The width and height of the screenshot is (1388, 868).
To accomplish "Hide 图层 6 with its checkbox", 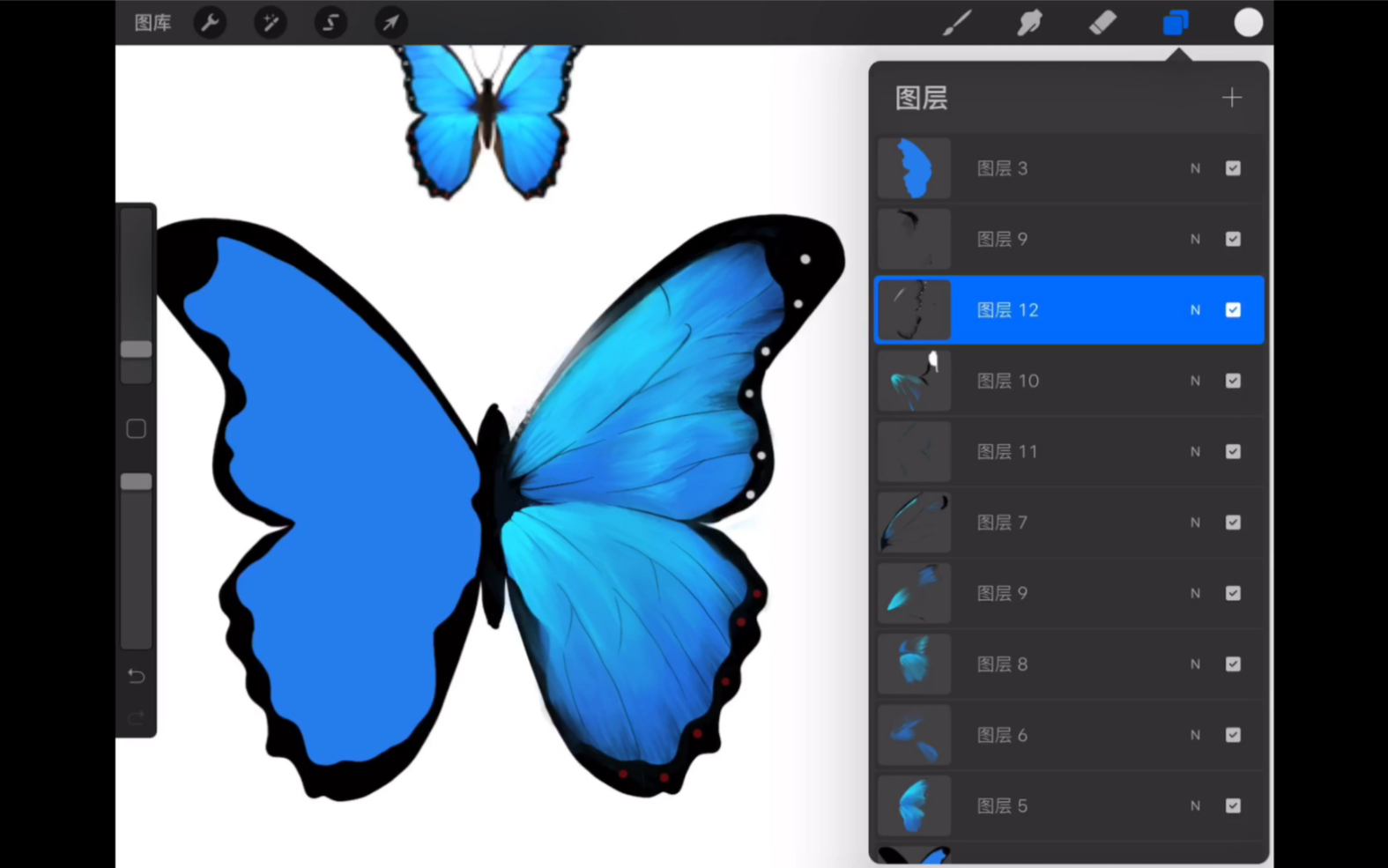I will point(1233,735).
